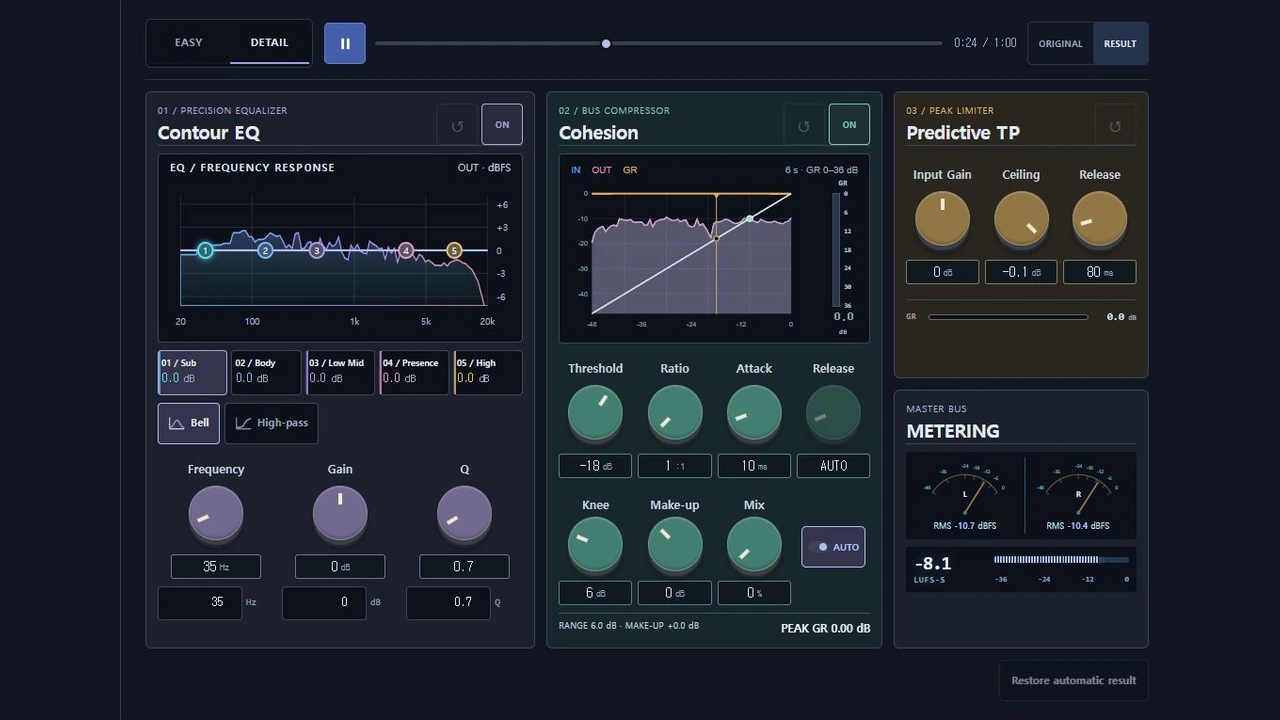Click the playback position slider handle
The image size is (1280, 720).
(x=606, y=44)
